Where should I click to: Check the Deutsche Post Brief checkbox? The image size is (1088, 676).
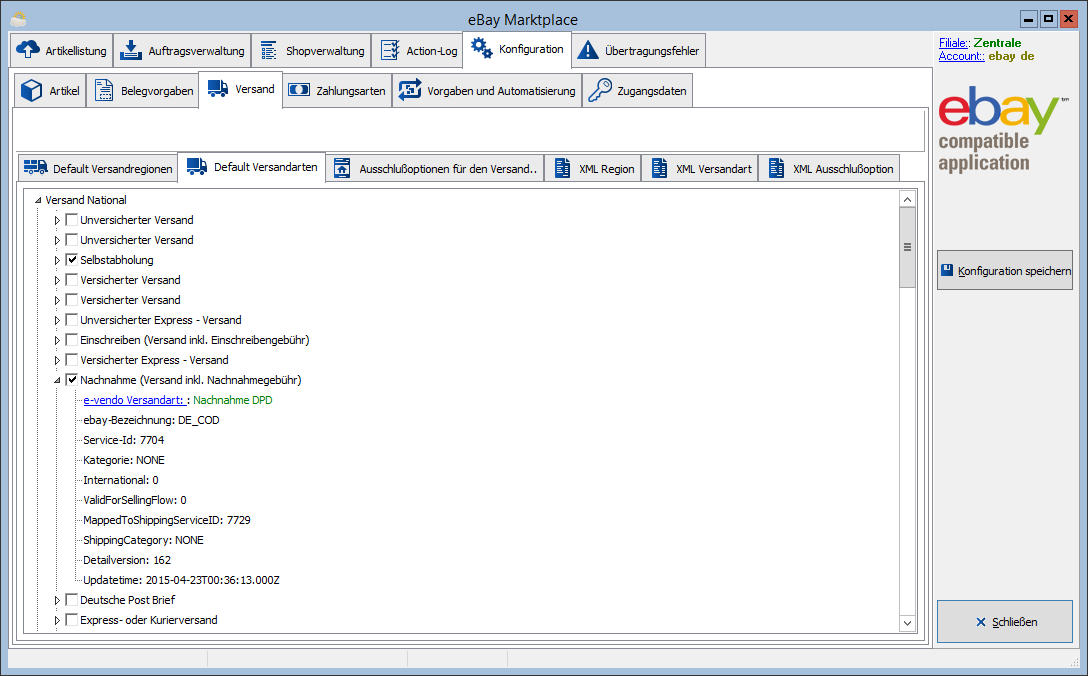click(x=71, y=600)
